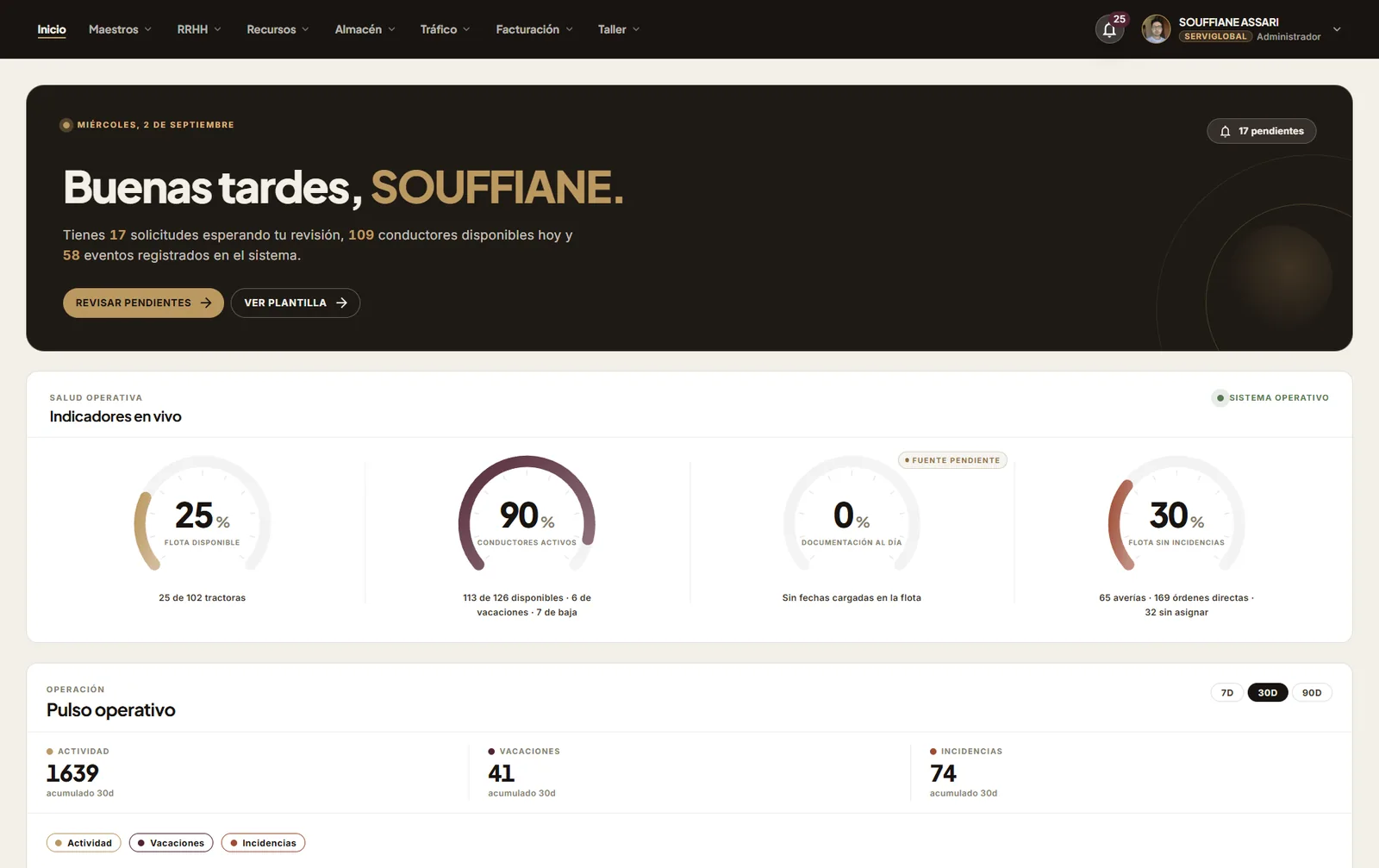This screenshot has width=1379, height=868.
Task: Select the 90D time range
Action: (x=1312, y=693)
